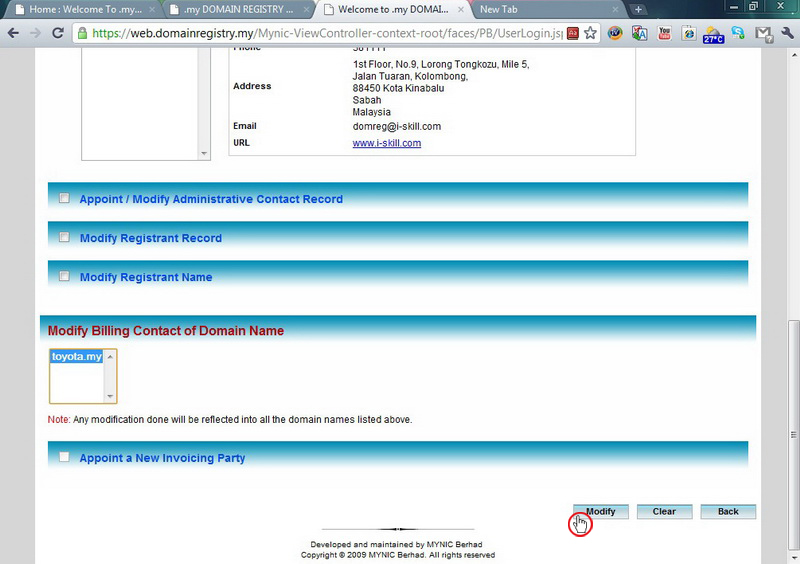
Task: Click the green padlock security icon
Action: tap(82, 33)
